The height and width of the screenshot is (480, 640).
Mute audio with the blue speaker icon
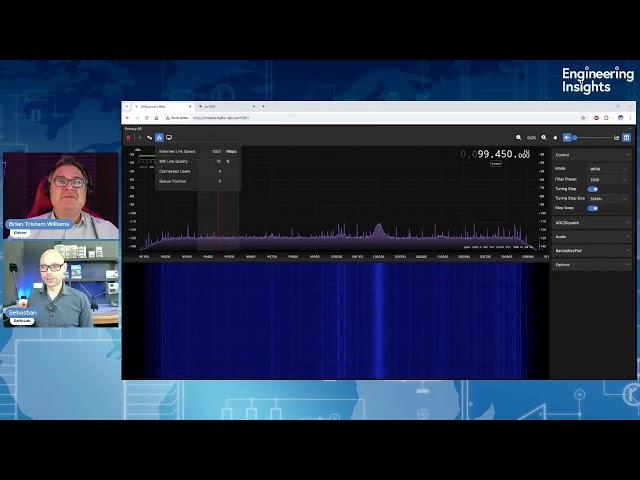click(x=567, y=137)
